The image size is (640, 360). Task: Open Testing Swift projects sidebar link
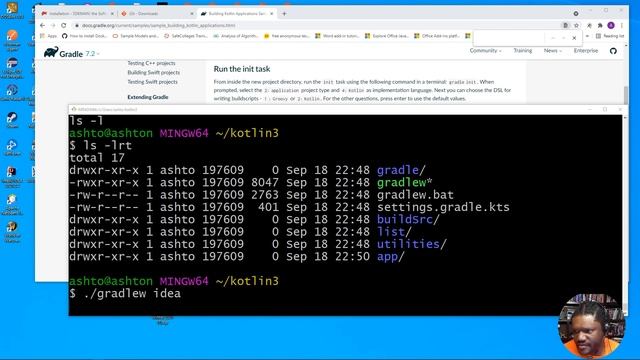[x=152, y=82]
